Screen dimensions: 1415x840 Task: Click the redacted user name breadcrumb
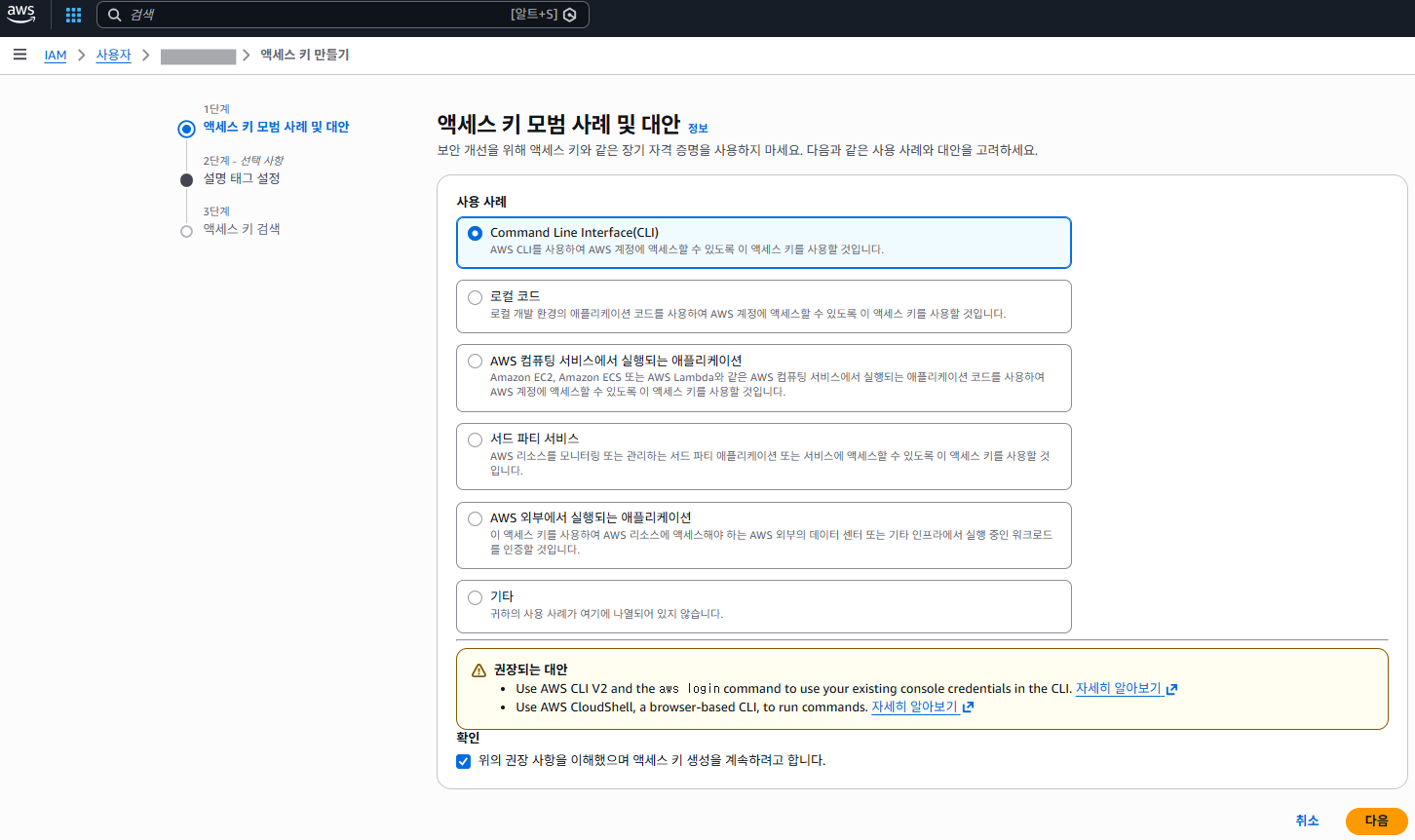199,57
